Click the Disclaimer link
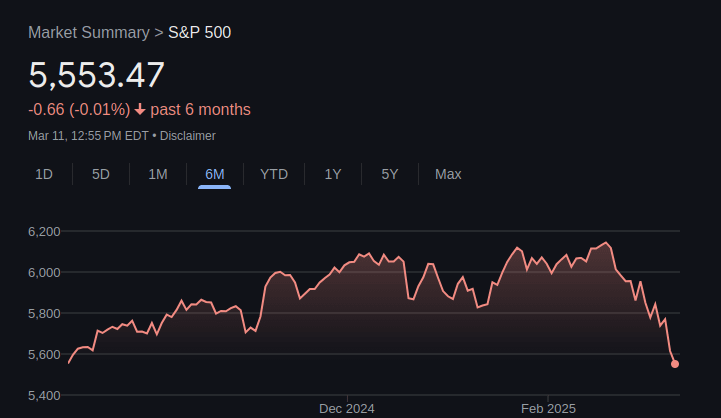721x418 pixels. click(x=188, y=136)
